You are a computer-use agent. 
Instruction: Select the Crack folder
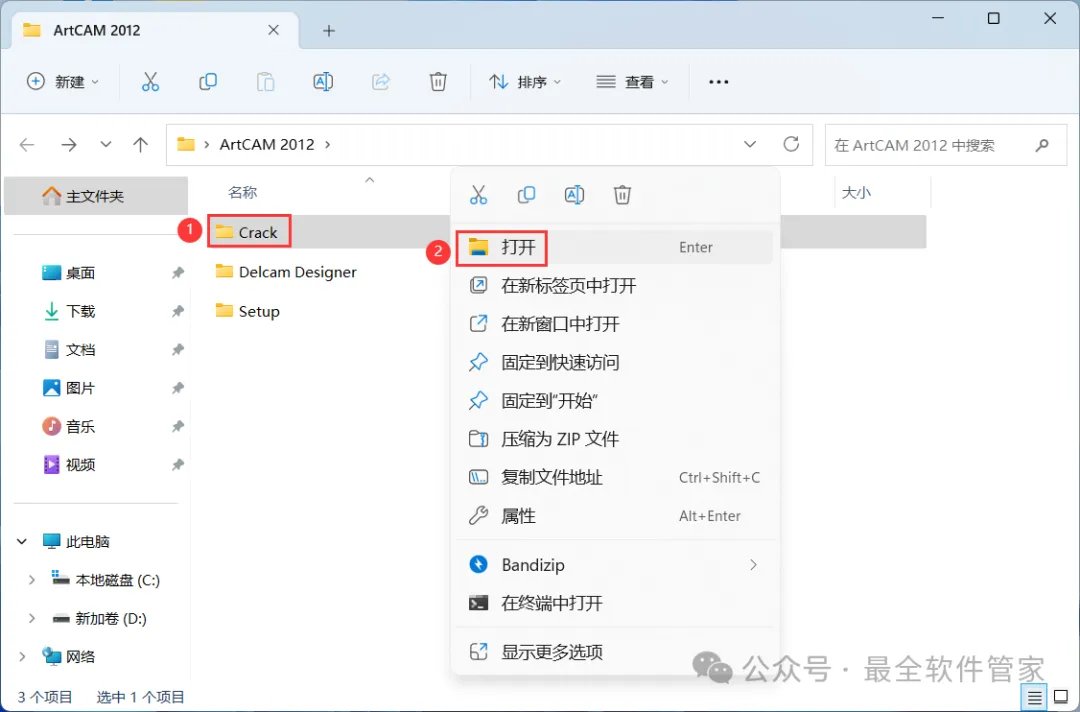(257, 233)
